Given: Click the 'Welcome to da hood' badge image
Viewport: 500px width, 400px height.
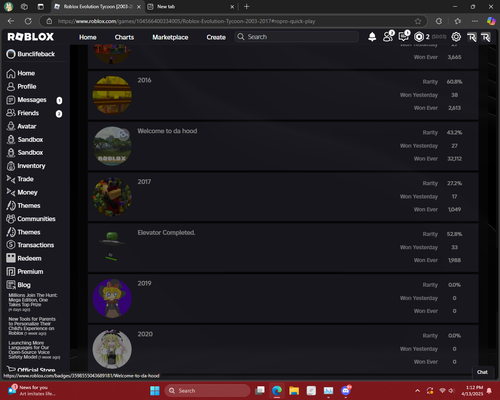Looking at the screenshot, I should (112, 146).
